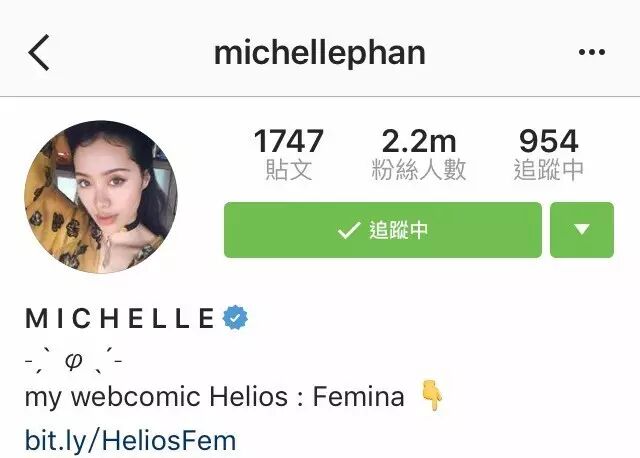The width and height of the screenshot is (640, 458).
Task: Tap the 粉絲人數 followers label
Action: point(419,169)
